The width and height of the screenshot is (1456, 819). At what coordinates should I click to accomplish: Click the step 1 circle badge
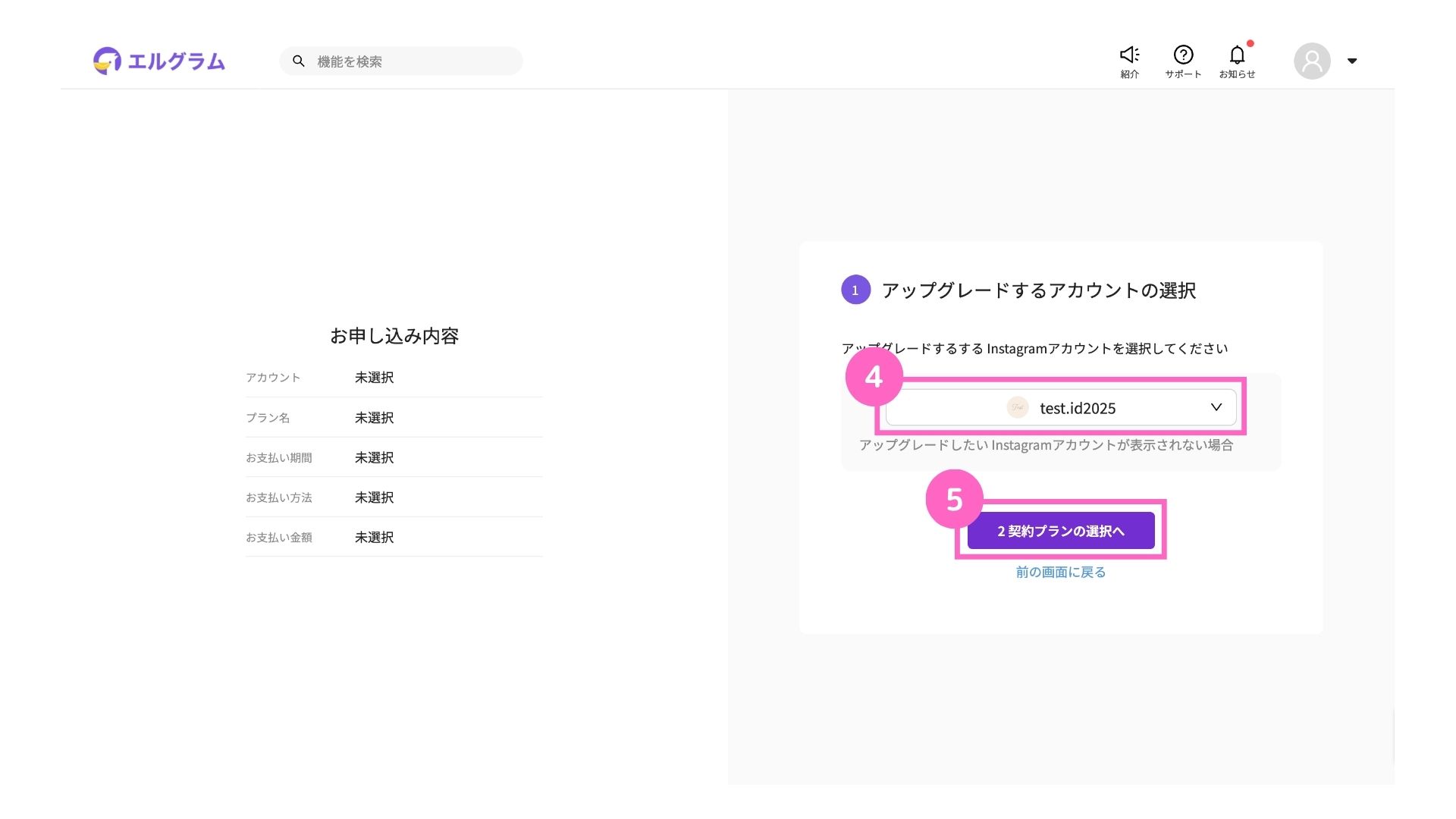855,290
